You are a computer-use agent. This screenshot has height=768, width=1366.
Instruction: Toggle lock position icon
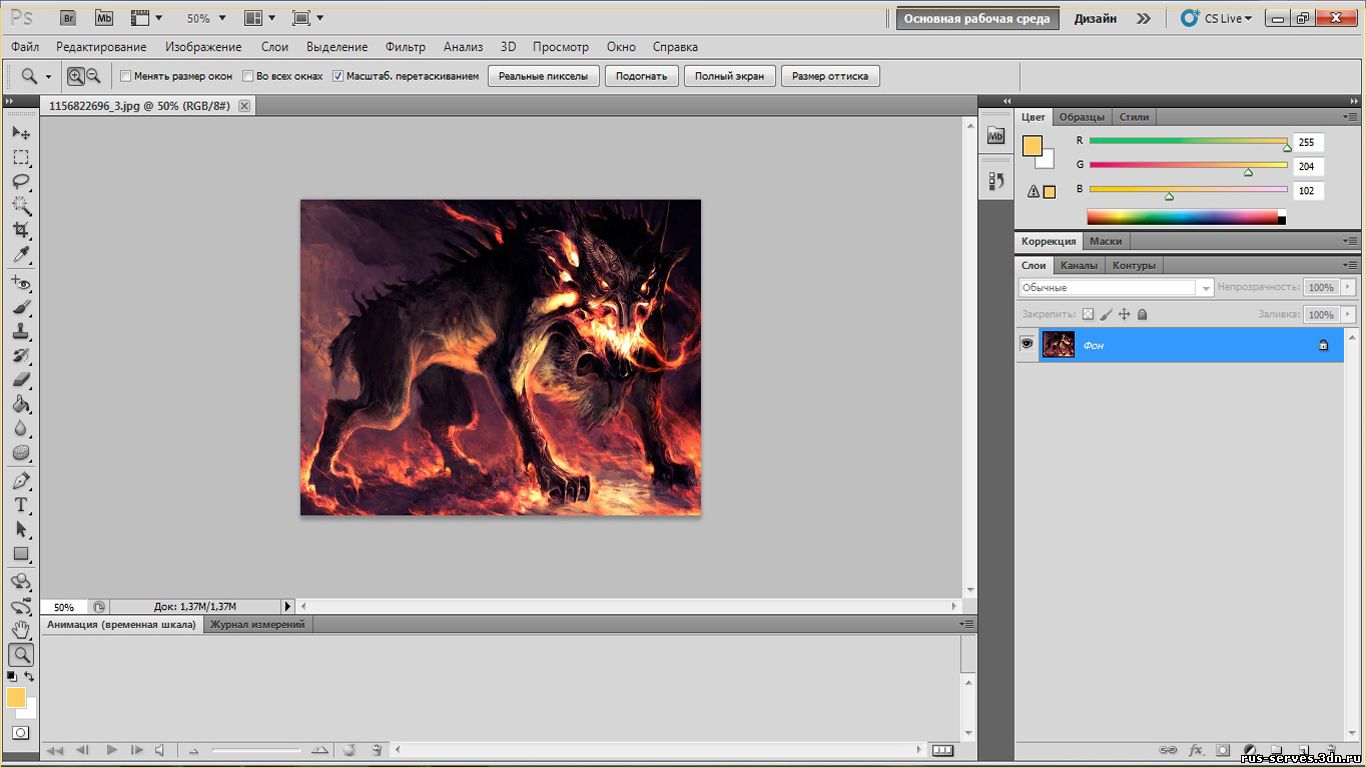[x=1124, y=314]
